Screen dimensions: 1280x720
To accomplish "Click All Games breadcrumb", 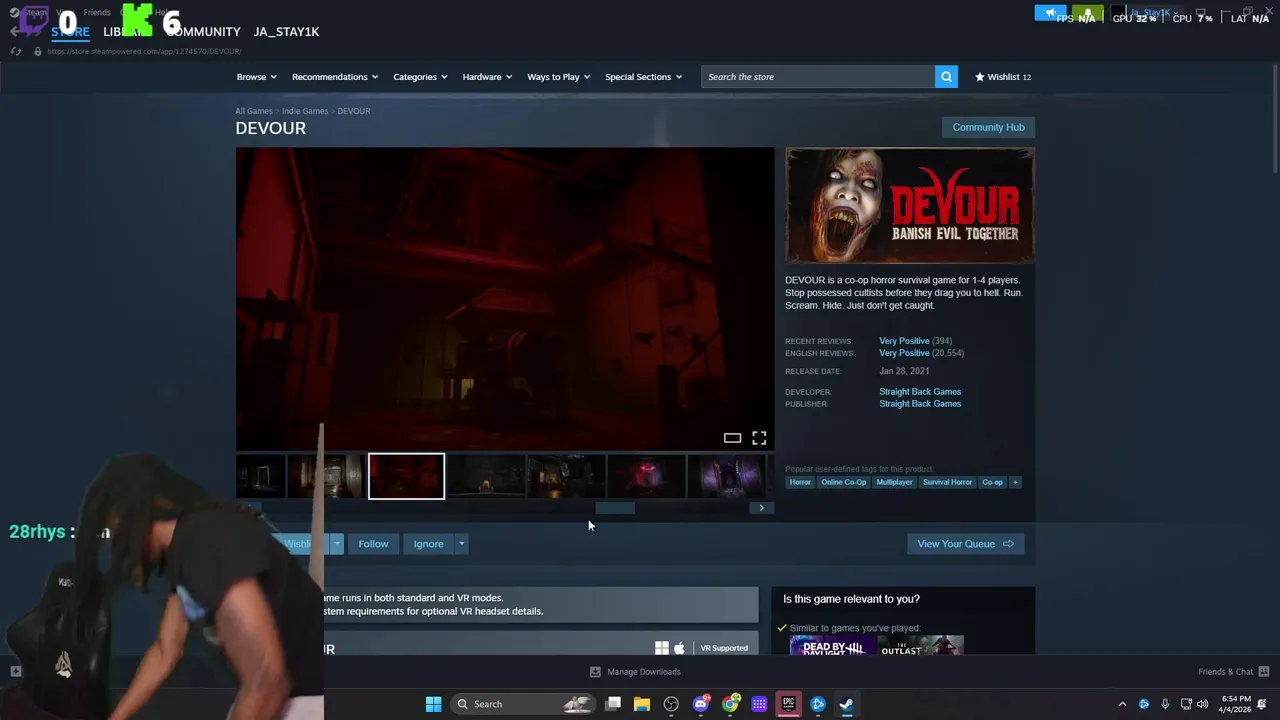I will click(x=254, y=111).
